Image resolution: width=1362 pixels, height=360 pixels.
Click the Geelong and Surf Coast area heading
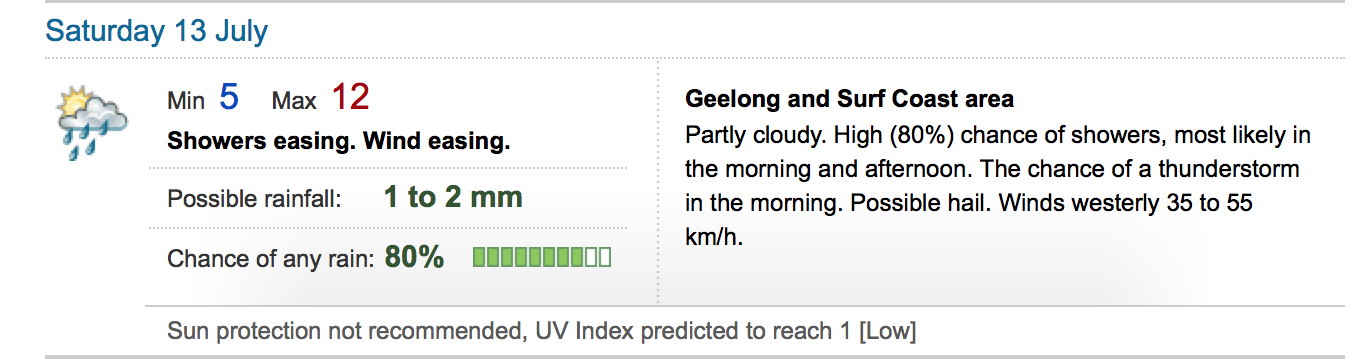coord(849,99)
